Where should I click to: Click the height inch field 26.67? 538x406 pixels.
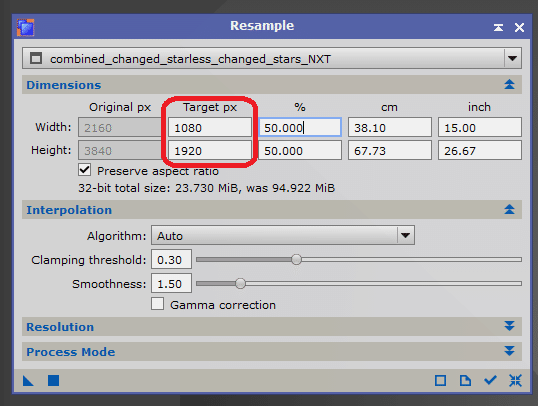pos(480,150)
